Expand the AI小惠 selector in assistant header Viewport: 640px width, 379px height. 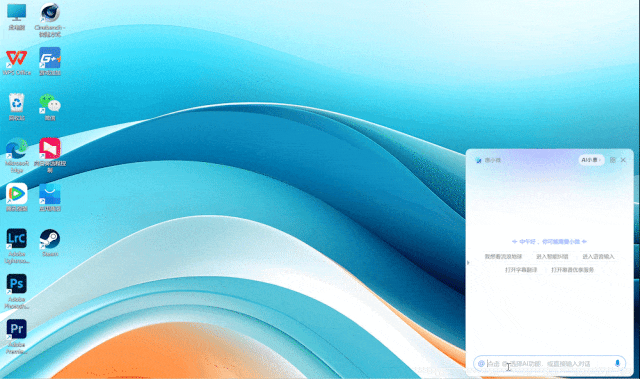591,160
